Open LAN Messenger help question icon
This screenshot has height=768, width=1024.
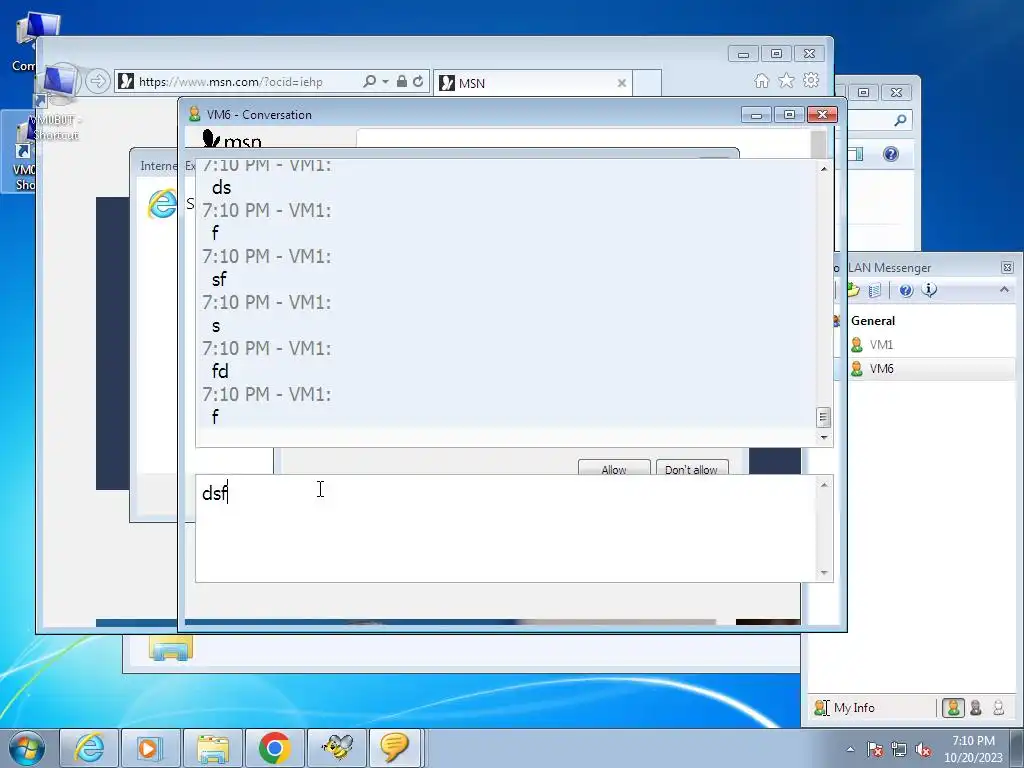(x=906, y=291)
